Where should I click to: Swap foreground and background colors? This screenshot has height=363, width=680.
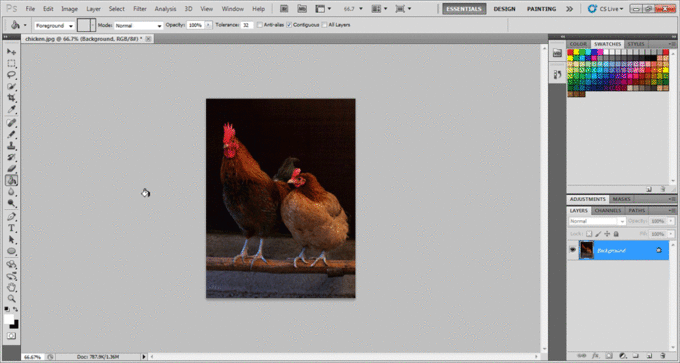[16, 309]
